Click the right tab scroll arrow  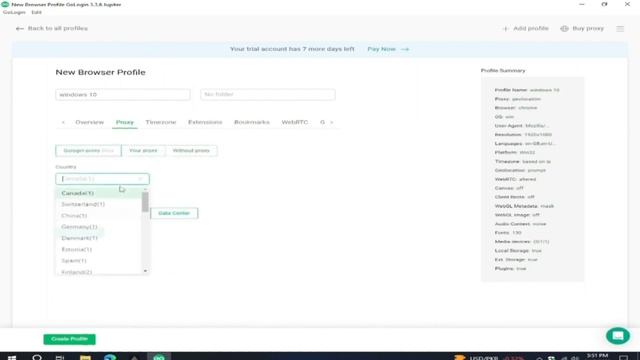(331, 122)
